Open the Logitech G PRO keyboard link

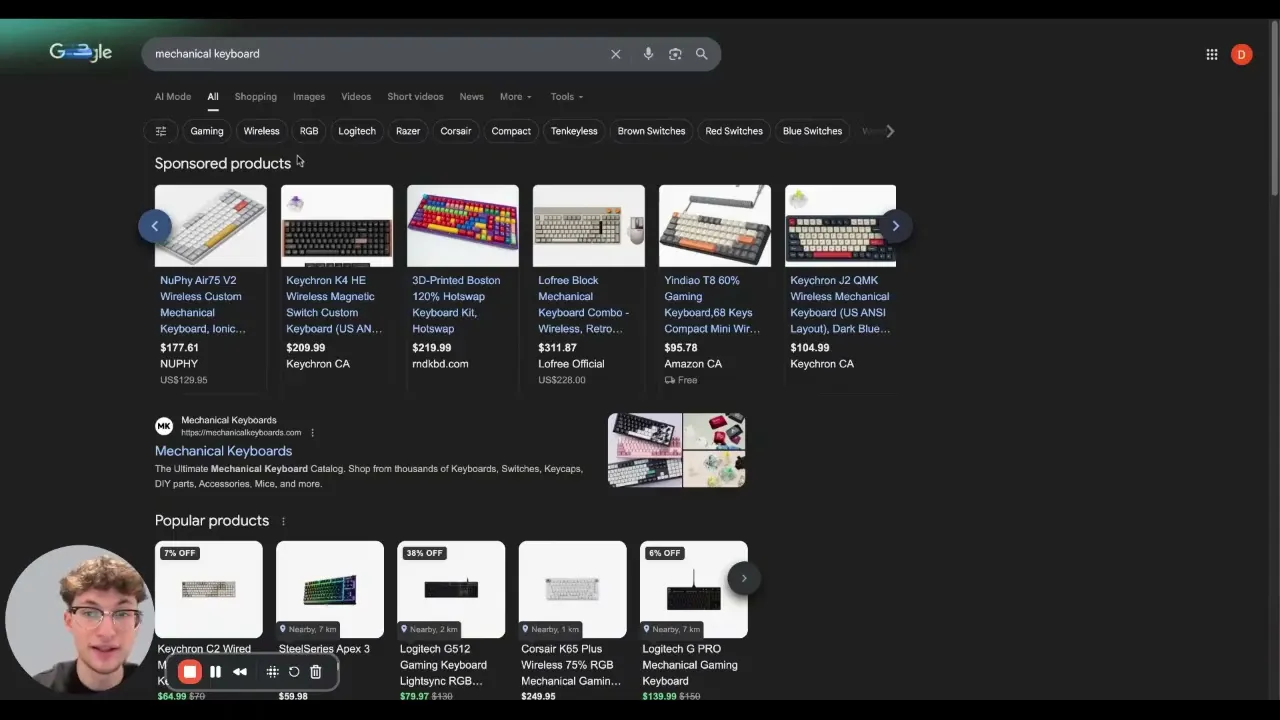690,665
